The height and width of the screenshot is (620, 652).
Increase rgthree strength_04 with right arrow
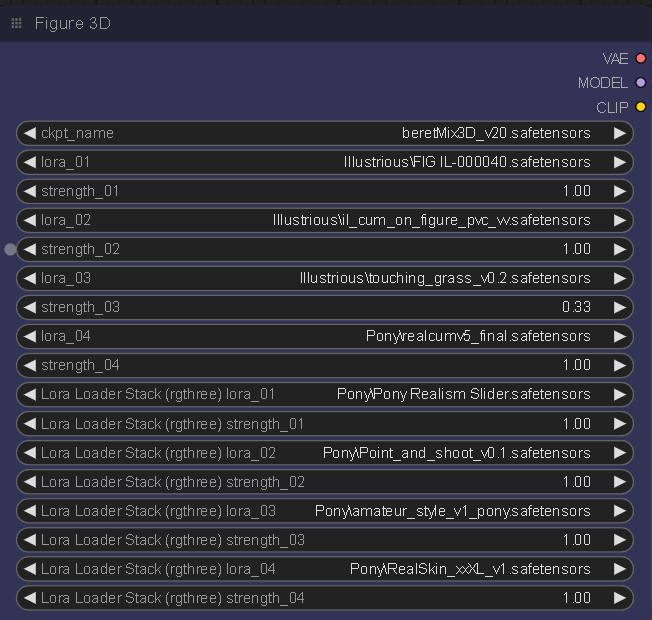[620, 598]
